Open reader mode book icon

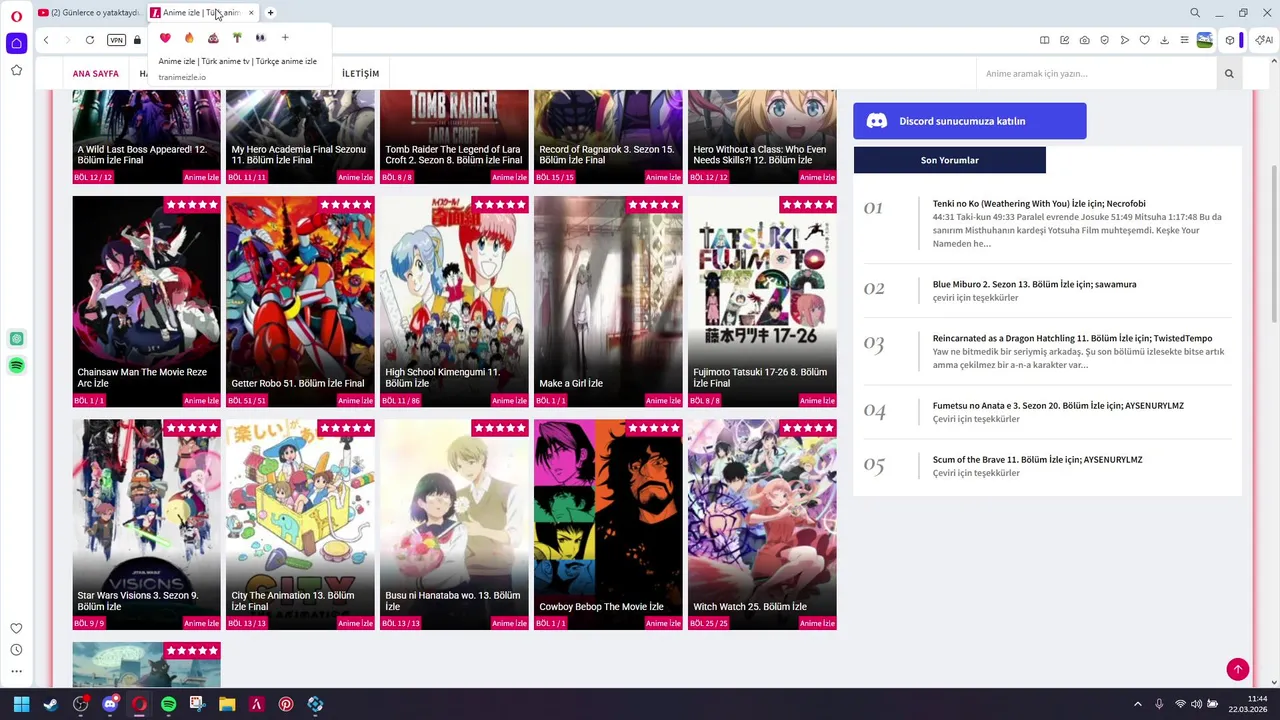coord(1044,40)
